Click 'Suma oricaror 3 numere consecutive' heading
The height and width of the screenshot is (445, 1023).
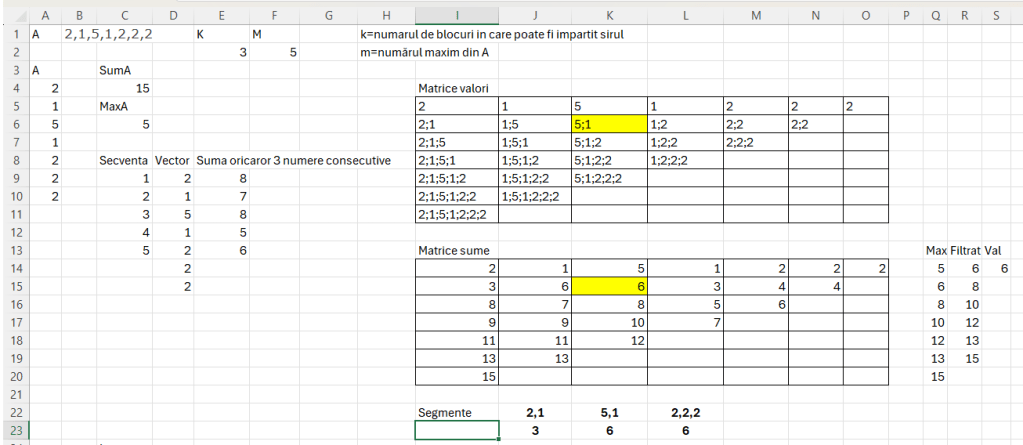tap(292, 160)
